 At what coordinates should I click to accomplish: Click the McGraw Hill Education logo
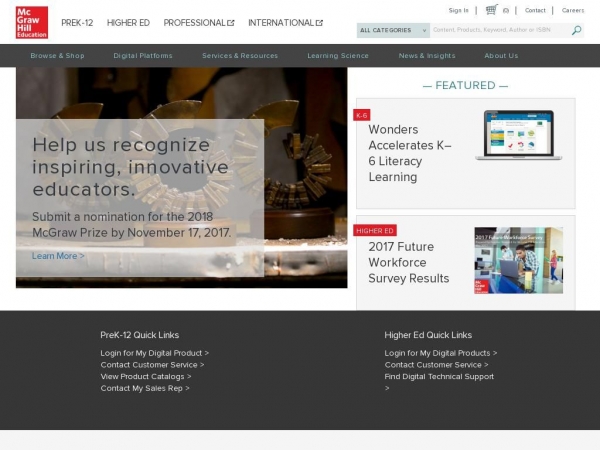tap(32, 23)
